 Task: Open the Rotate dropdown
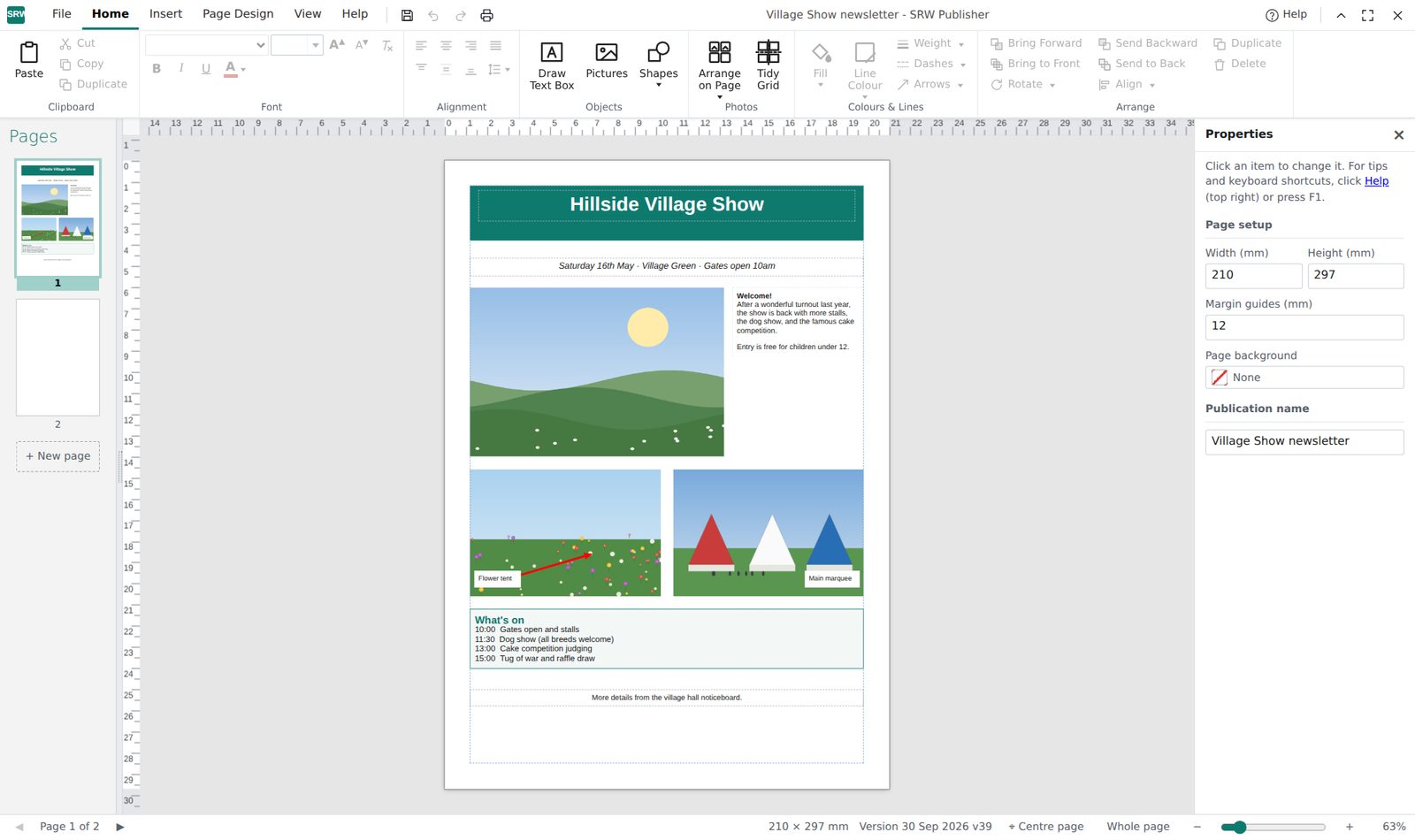1023,84
